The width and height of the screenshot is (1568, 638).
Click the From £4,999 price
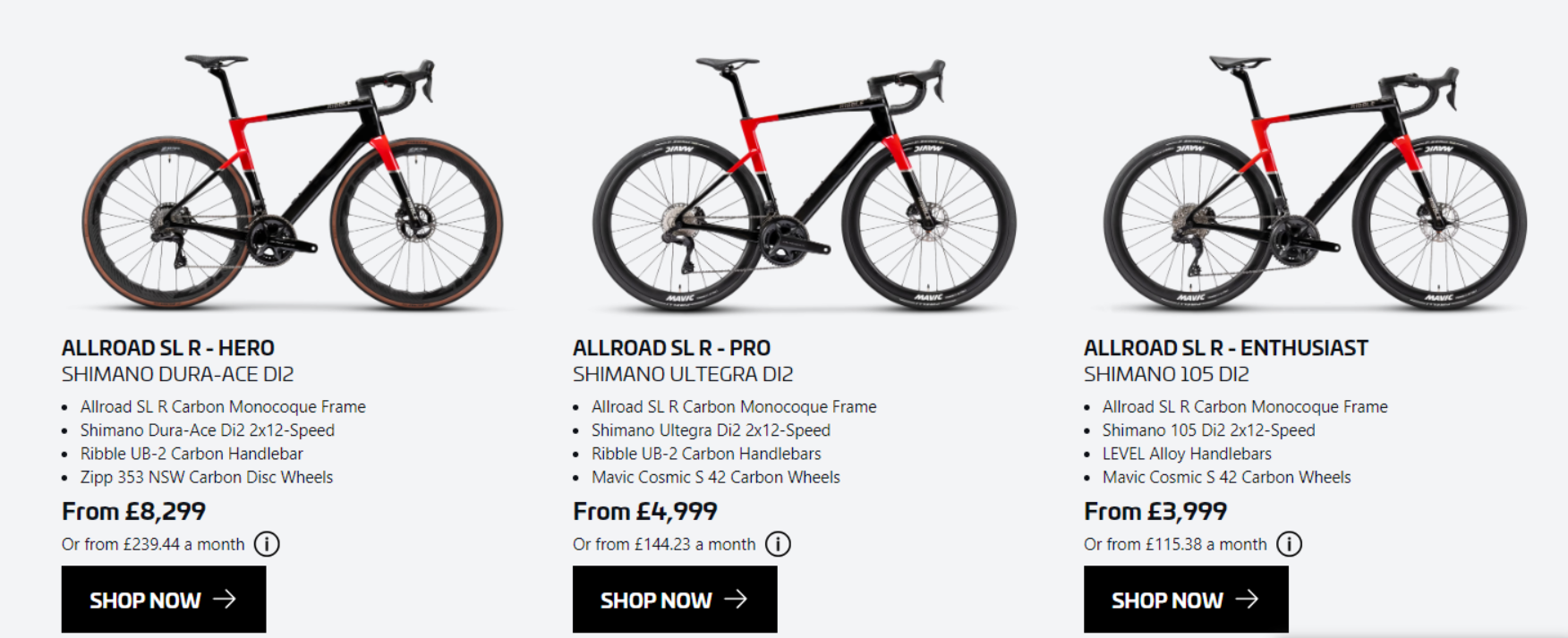644,512
